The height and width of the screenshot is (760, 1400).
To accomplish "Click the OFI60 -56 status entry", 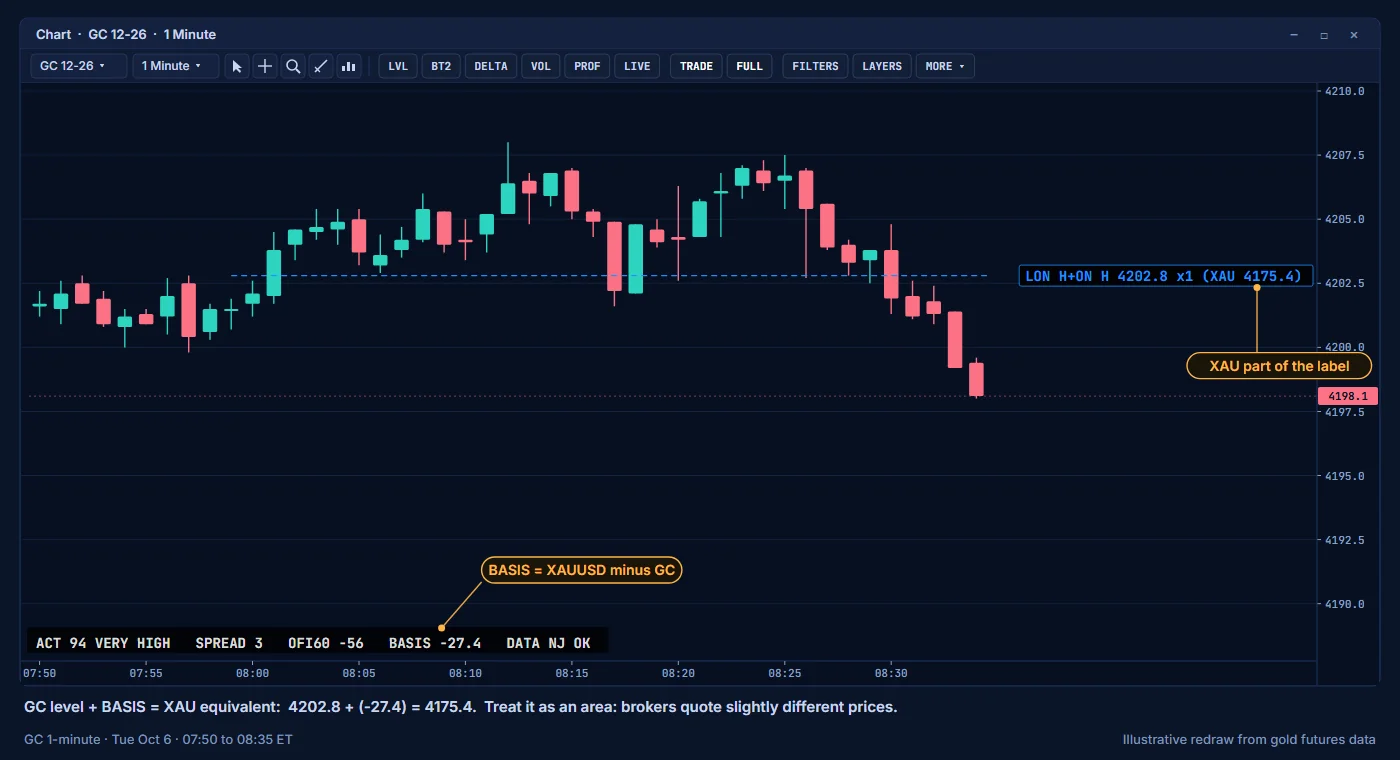I will coord(326,643).
